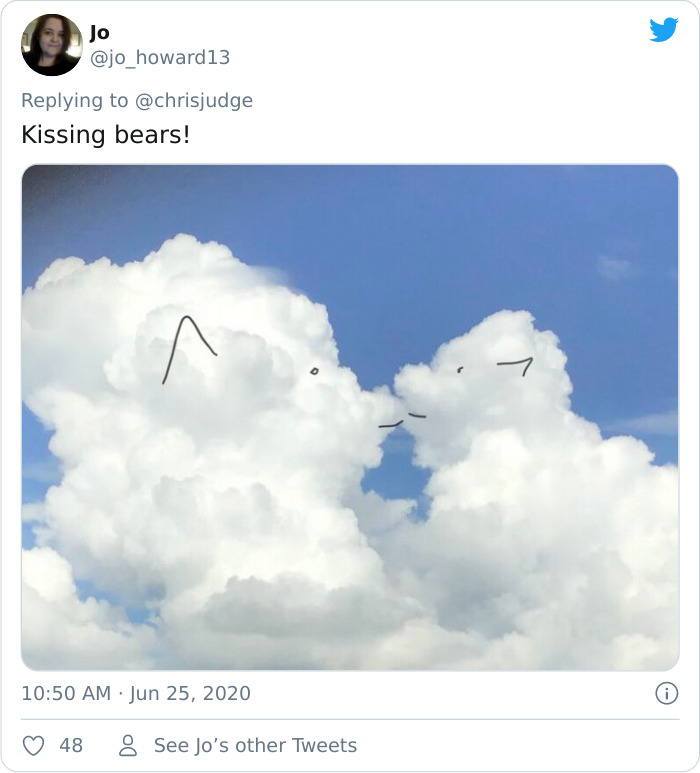700x773 pixels.
Task: Click the right cloud bear's drawn ear
Action: (516, 364)
